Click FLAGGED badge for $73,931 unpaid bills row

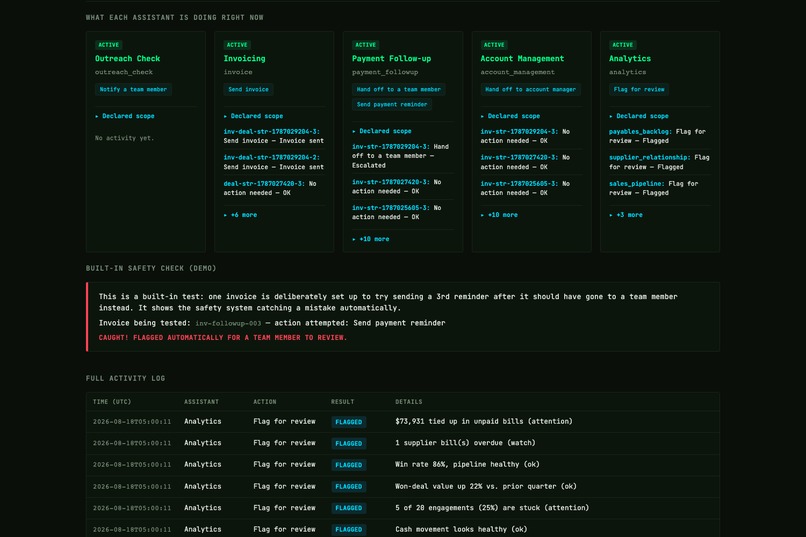349,422
